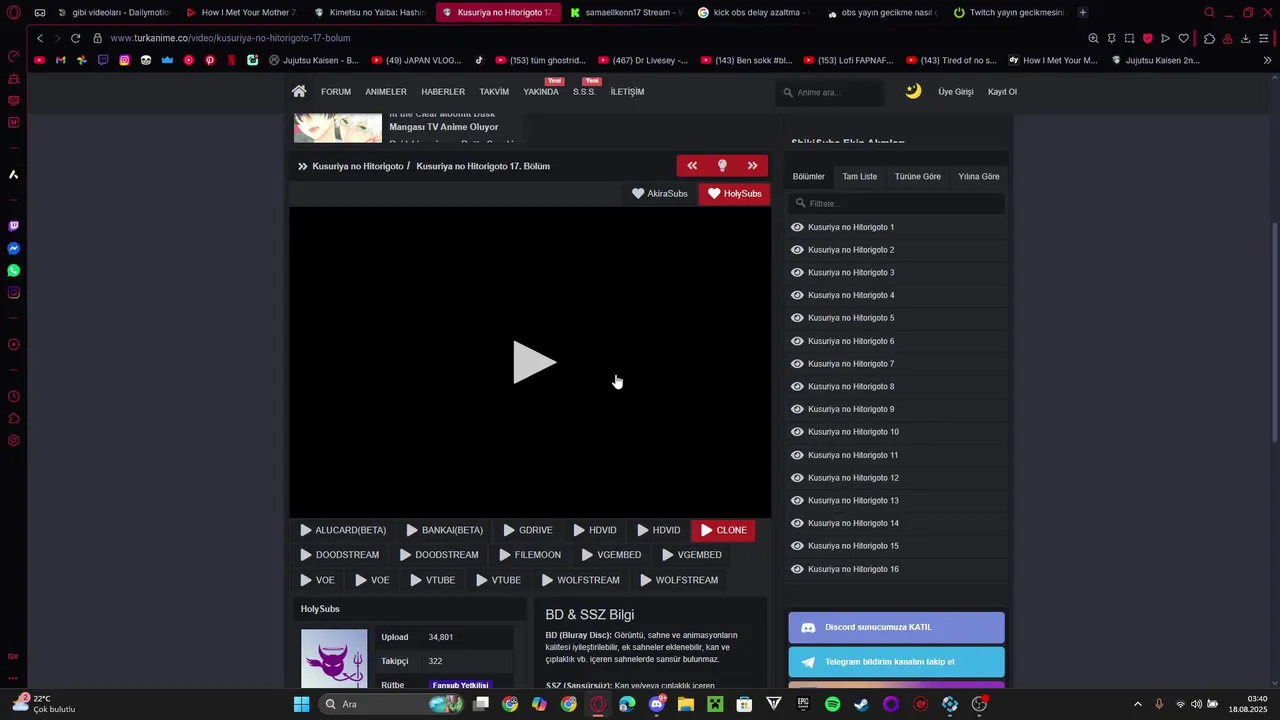Screen dimensions: 1280x720
Task: Choose CLONE video source
Action: (723, 530)
